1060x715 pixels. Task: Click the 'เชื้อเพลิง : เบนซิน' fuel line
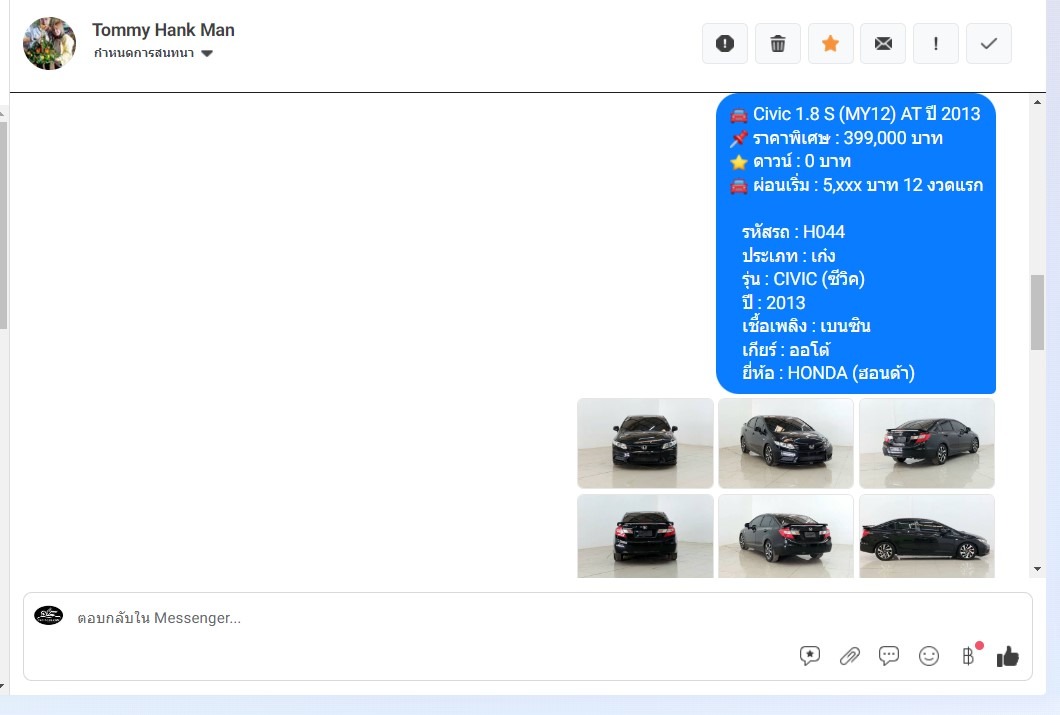[806, 326]
